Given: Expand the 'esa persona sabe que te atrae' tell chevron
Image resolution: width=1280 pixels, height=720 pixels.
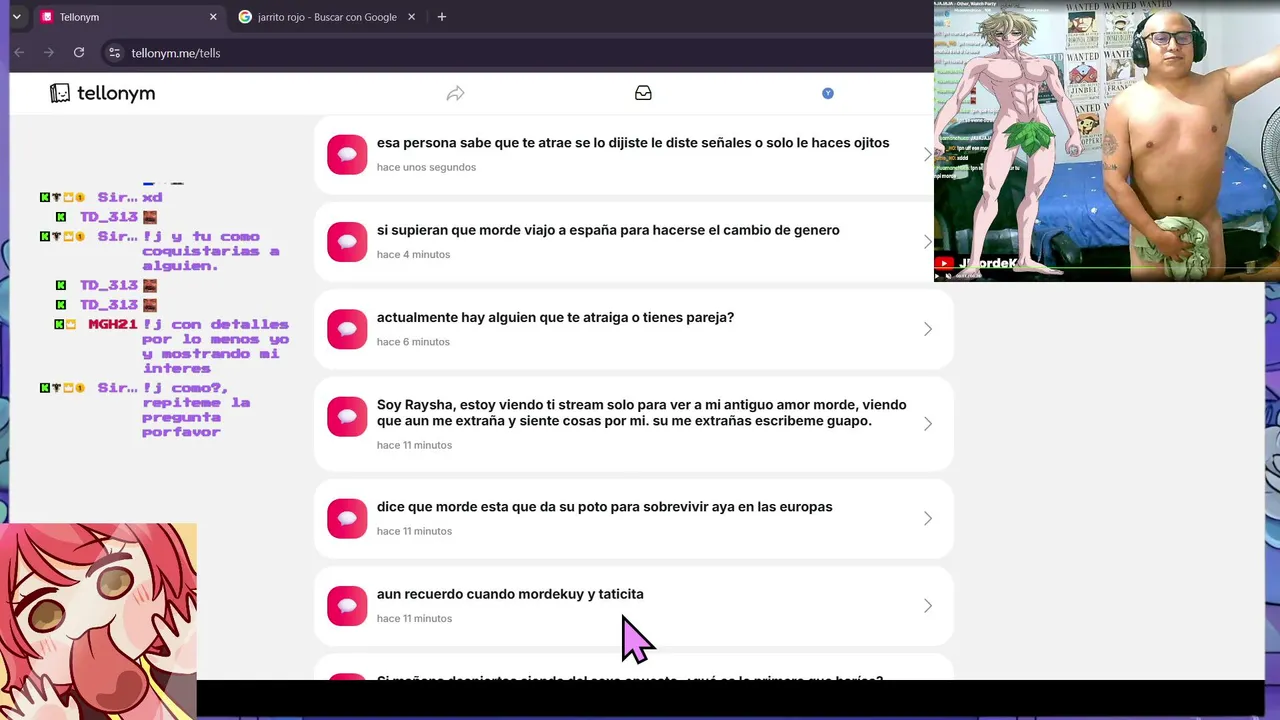Looking at the screenshot, I should [x=928, y=155].
